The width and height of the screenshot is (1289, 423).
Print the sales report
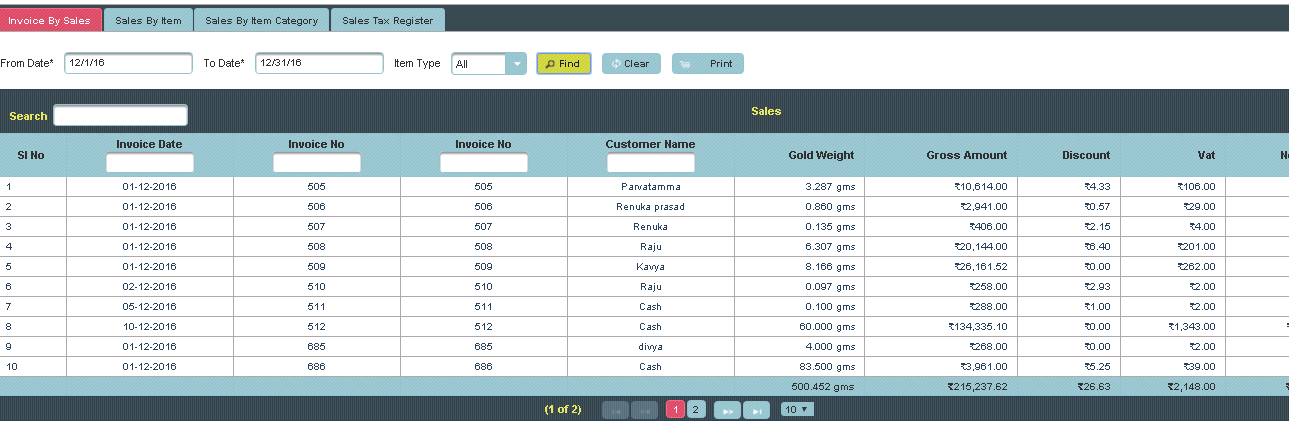point(707,64)
